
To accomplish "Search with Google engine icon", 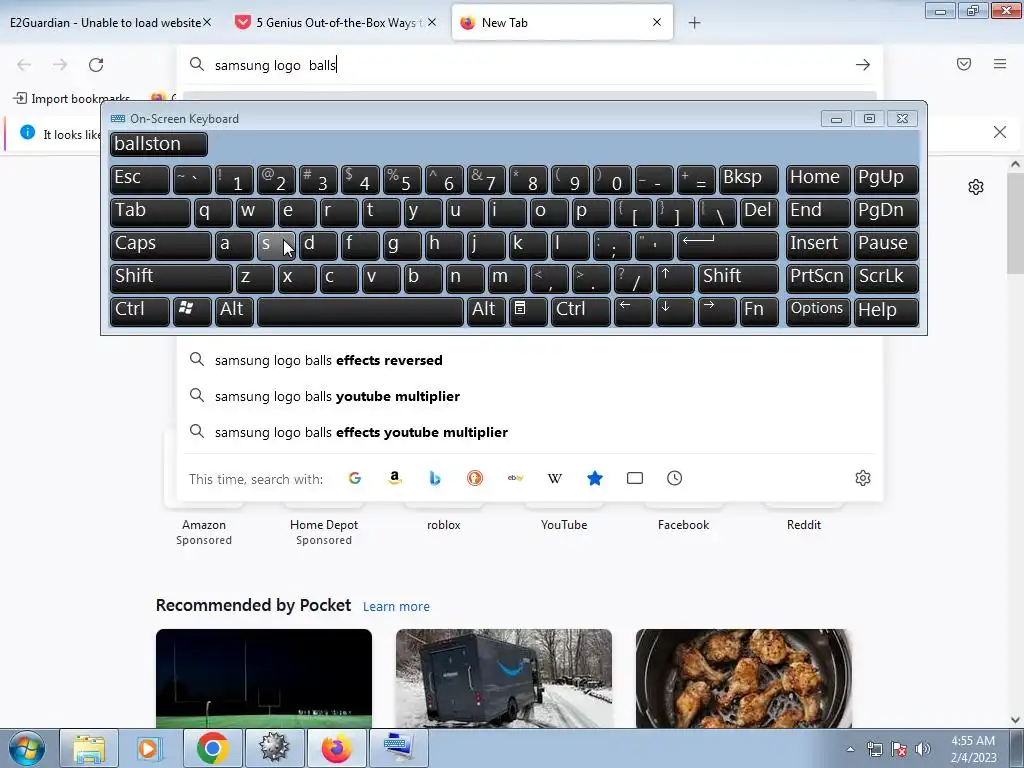I will point(355,478).
